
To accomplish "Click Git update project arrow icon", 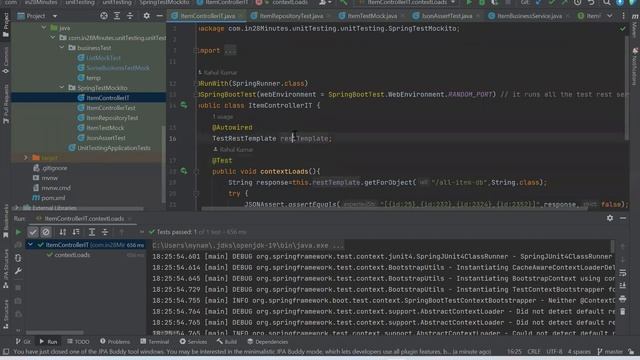I will tap(538, 2).
